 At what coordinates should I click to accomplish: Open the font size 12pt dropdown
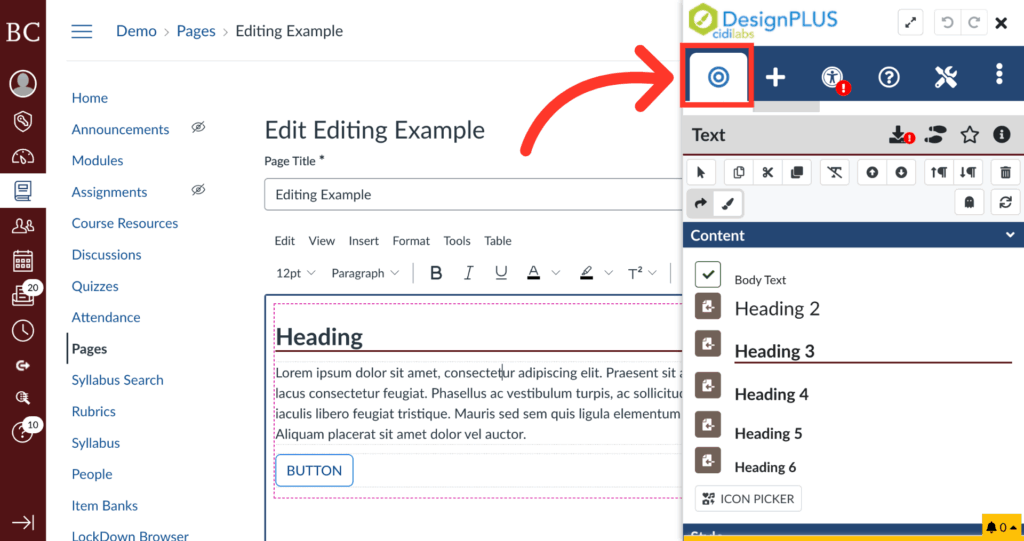click(x=295, y=273)
